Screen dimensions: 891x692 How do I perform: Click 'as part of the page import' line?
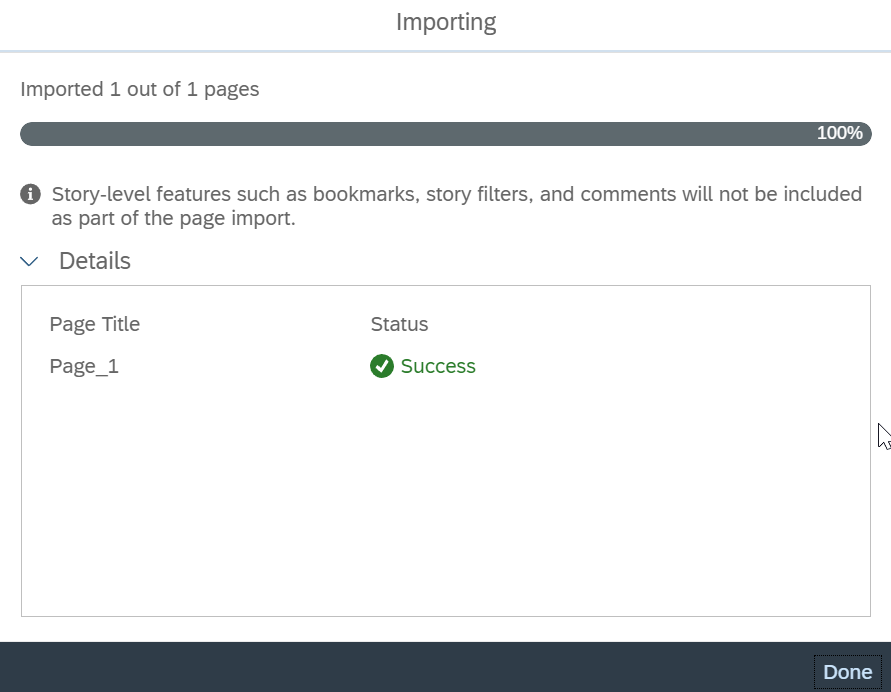click(173, 218)
